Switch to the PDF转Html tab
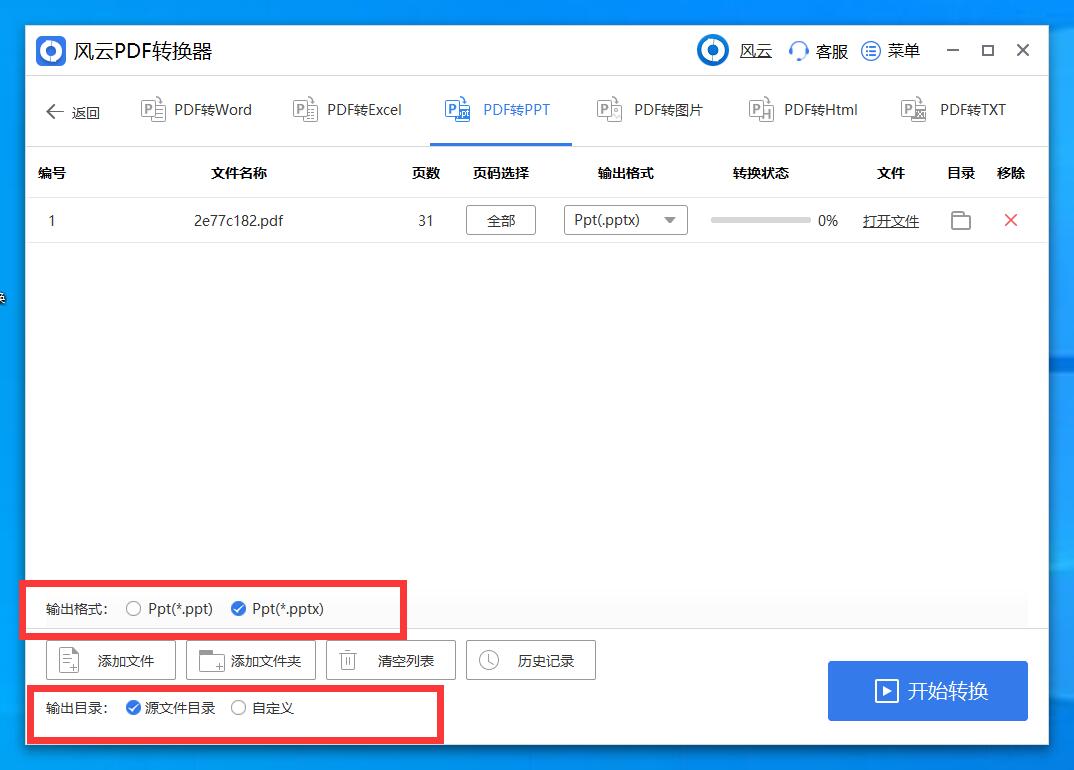 pyautogui.click(x=803, y=110)
